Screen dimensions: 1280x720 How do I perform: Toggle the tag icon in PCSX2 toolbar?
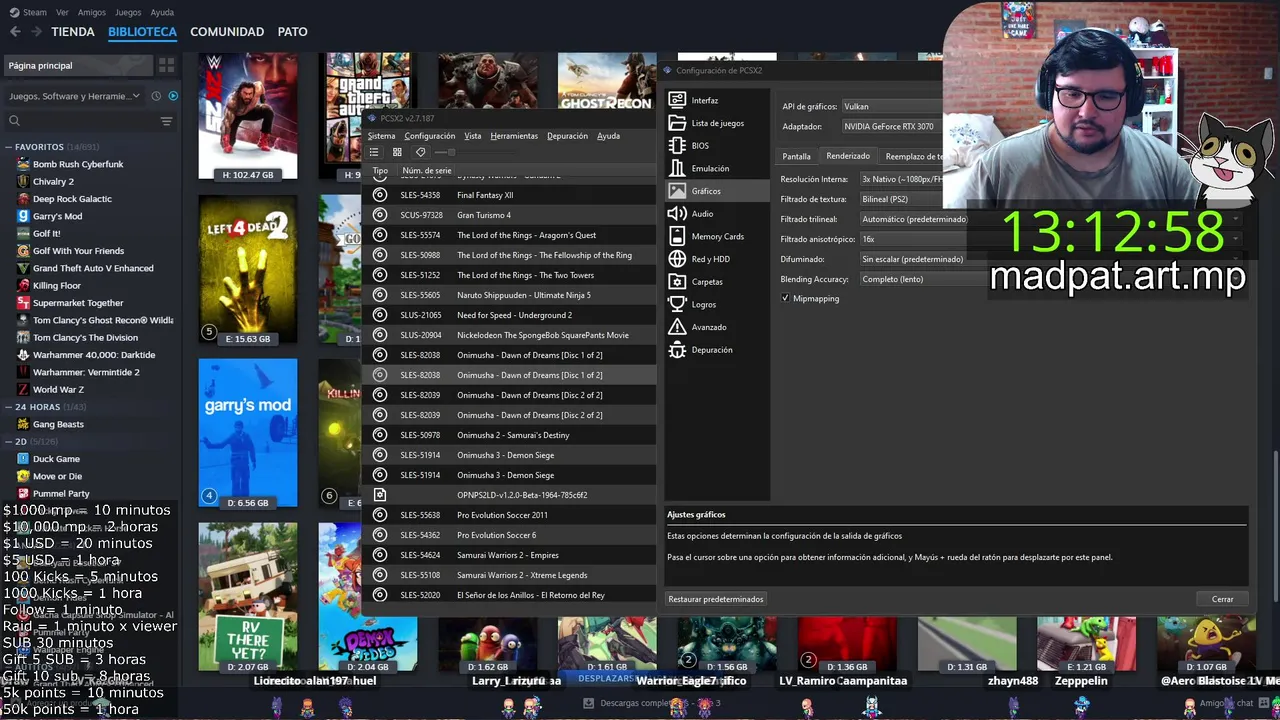click(420, 152)
